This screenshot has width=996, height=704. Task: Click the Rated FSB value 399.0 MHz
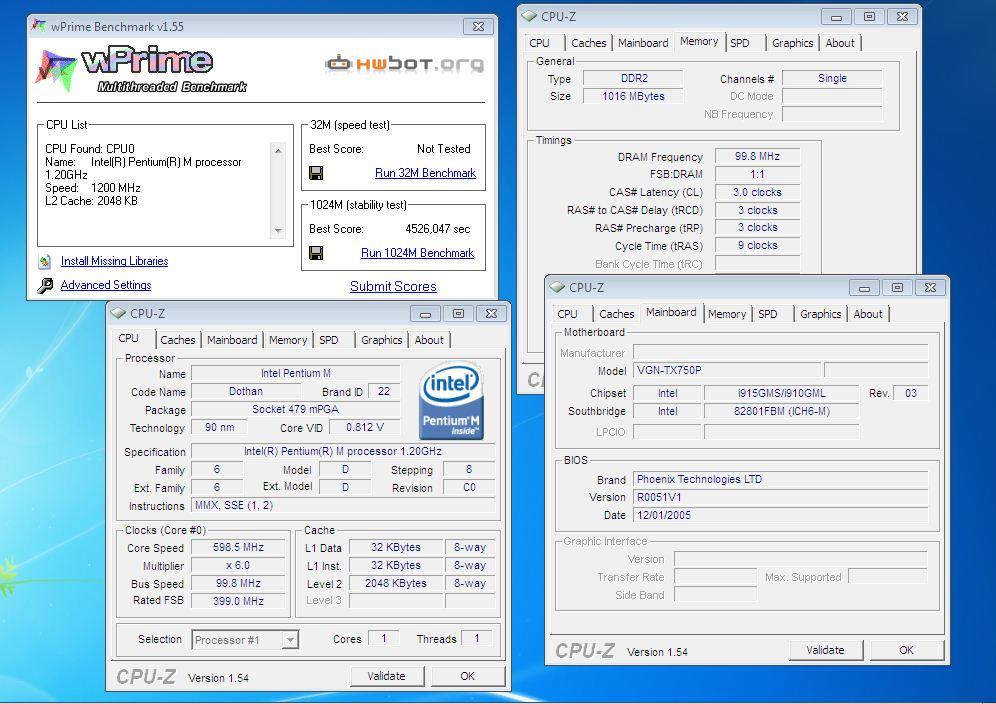[x=238, y=601]
